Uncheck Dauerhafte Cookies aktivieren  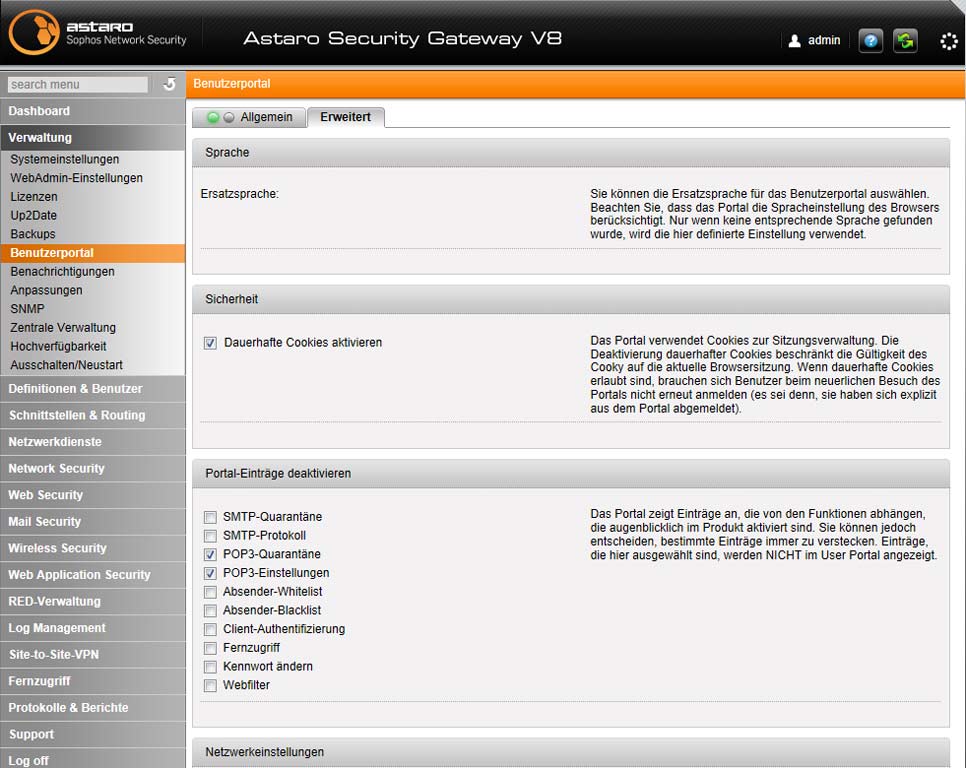click(210, 343)
